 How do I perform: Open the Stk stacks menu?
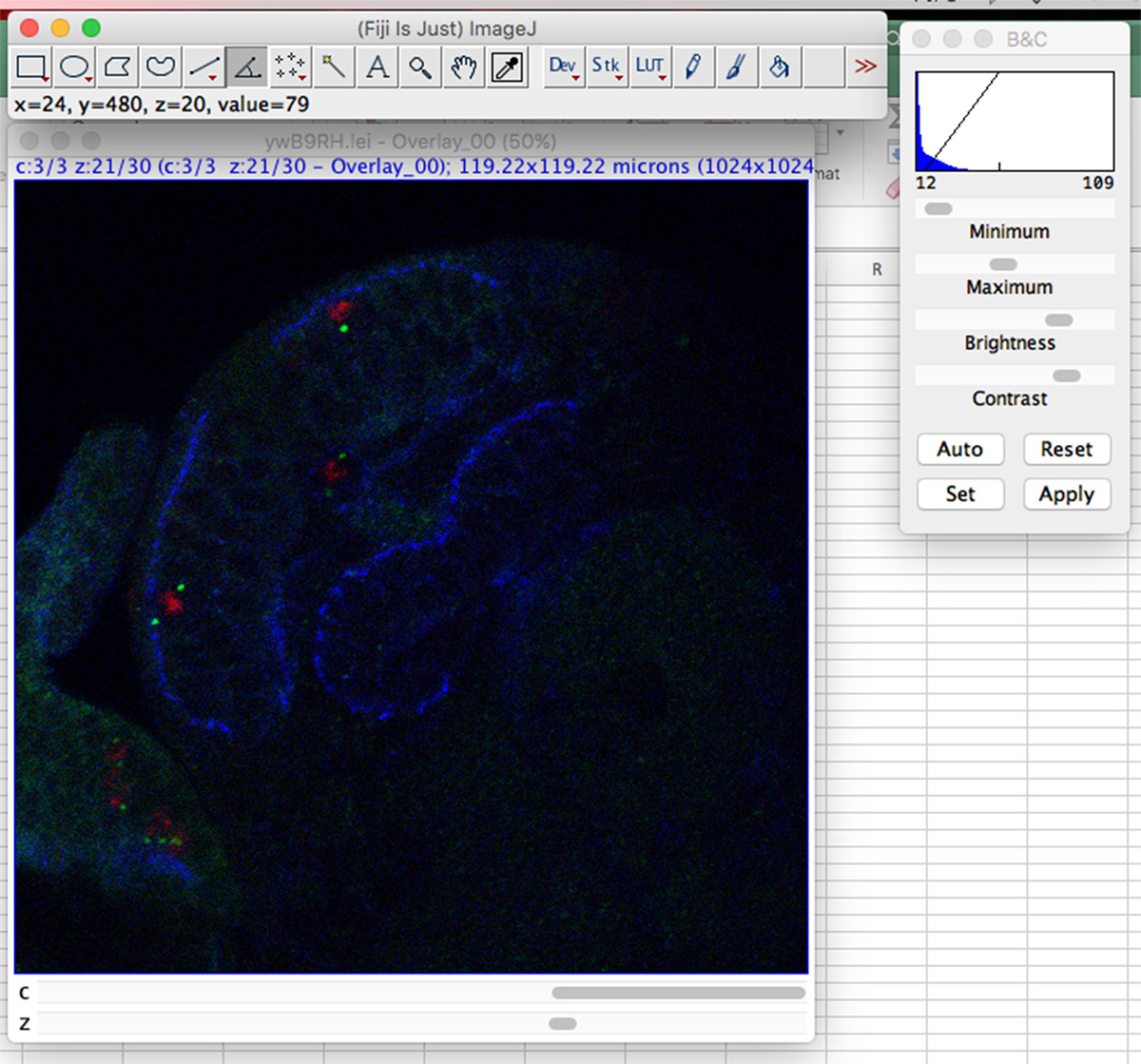(607, 67)
